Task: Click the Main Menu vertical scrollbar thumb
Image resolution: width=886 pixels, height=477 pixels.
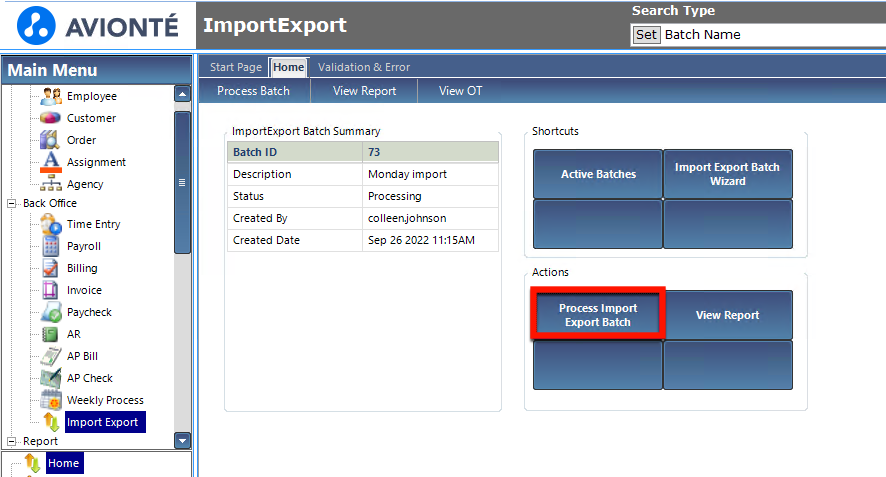Action: click(x=183, y=183)
